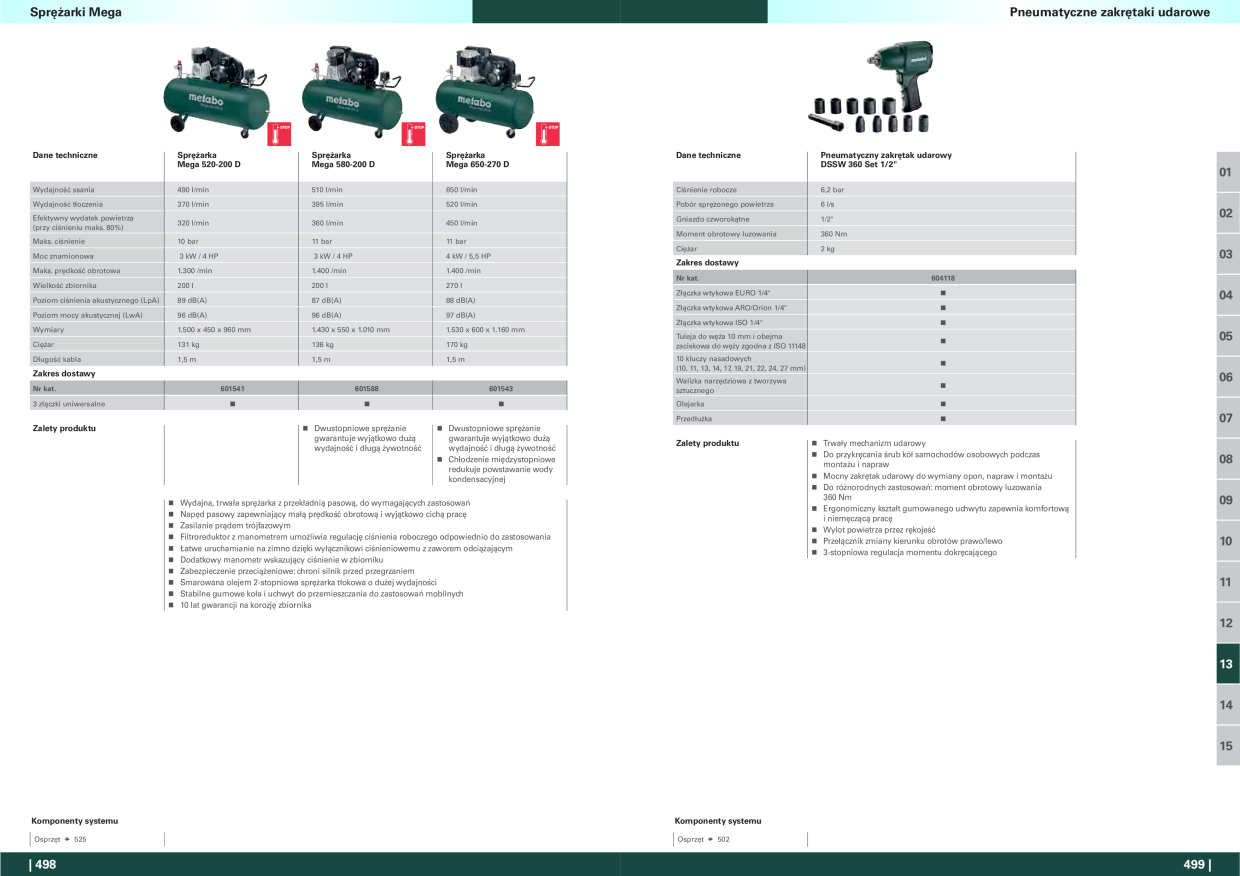Click the Maks. ciśnienie row label
1240x876 pixels.
[x=58, y=241]
